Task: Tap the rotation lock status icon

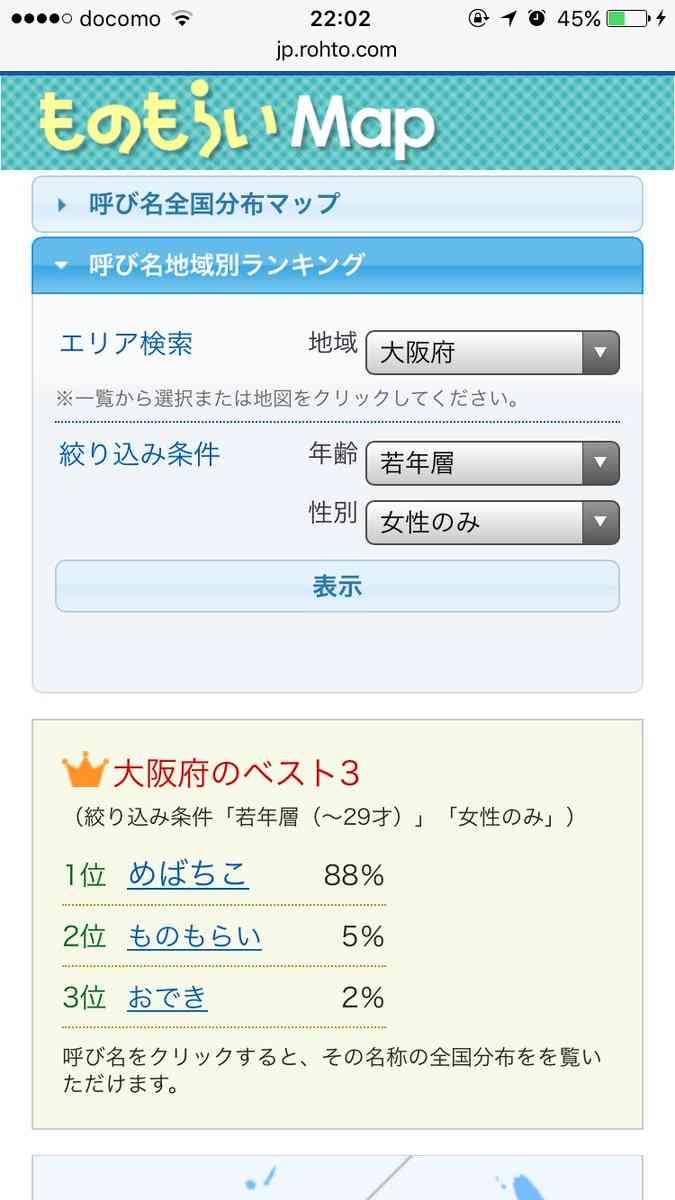Action: point(478,19)
